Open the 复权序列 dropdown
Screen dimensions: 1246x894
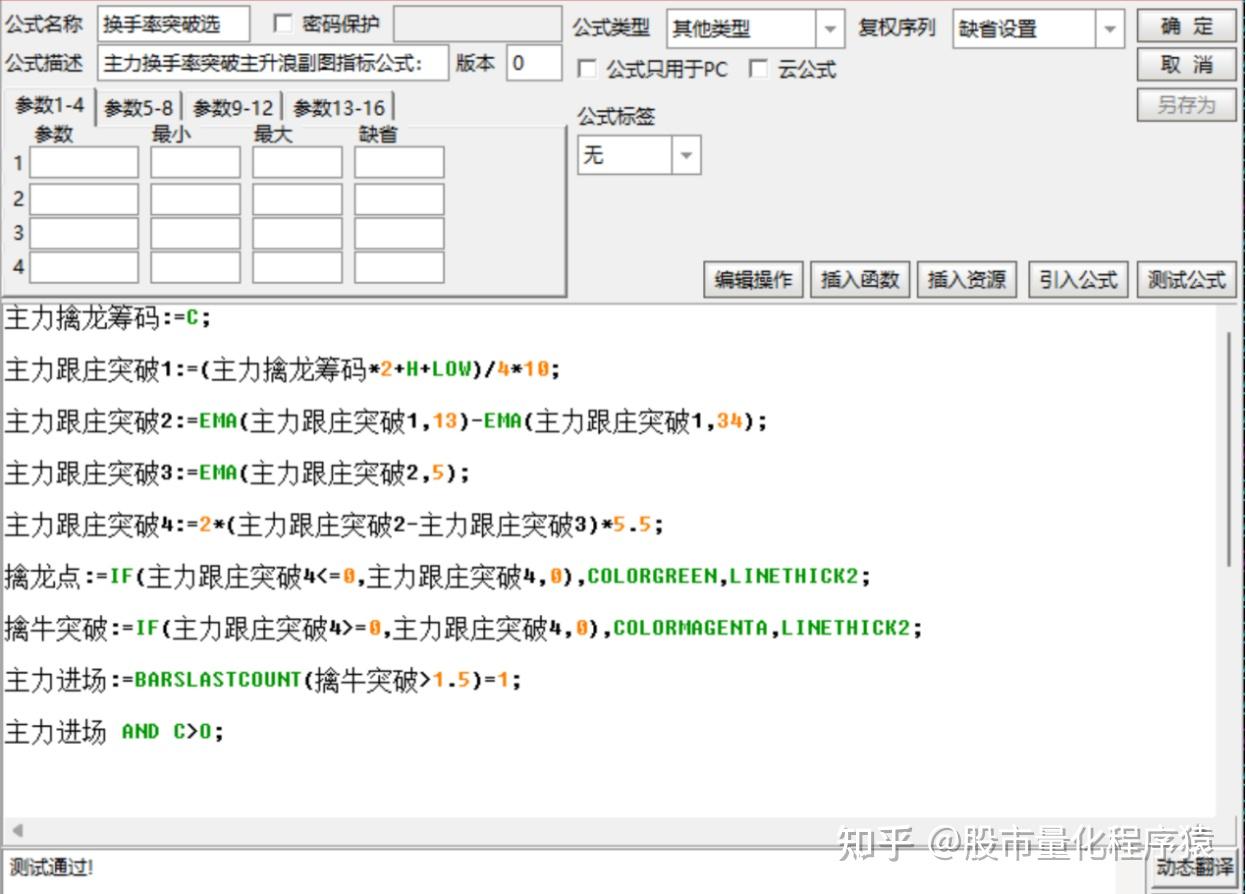pyautogui.click(x=1109, y=29)
